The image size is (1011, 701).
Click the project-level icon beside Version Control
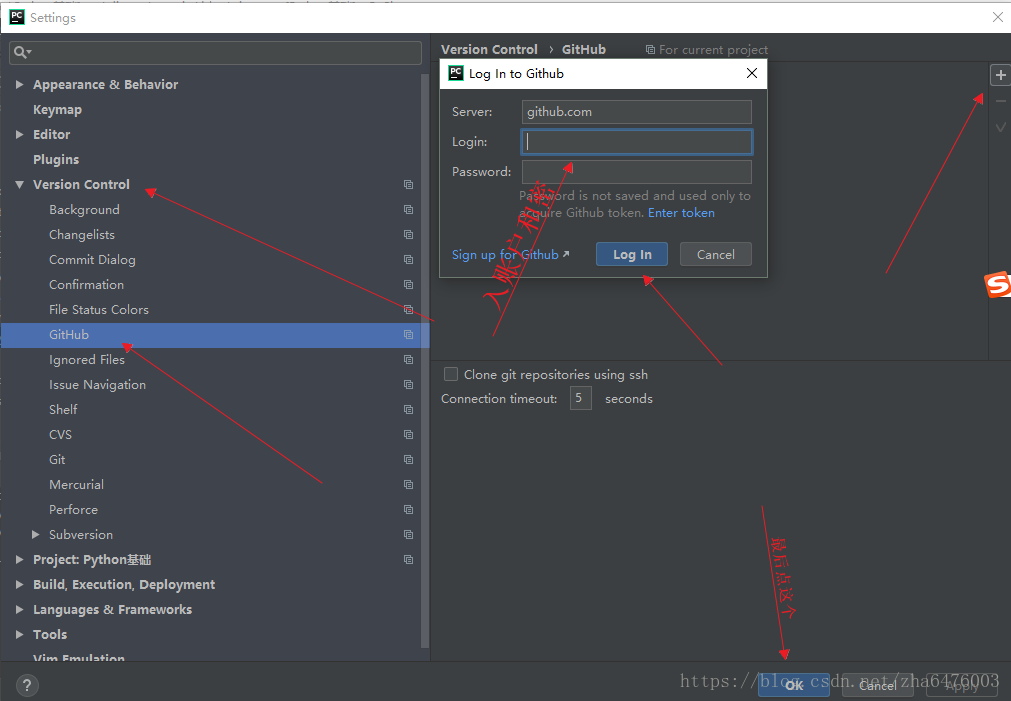point(408,184)
